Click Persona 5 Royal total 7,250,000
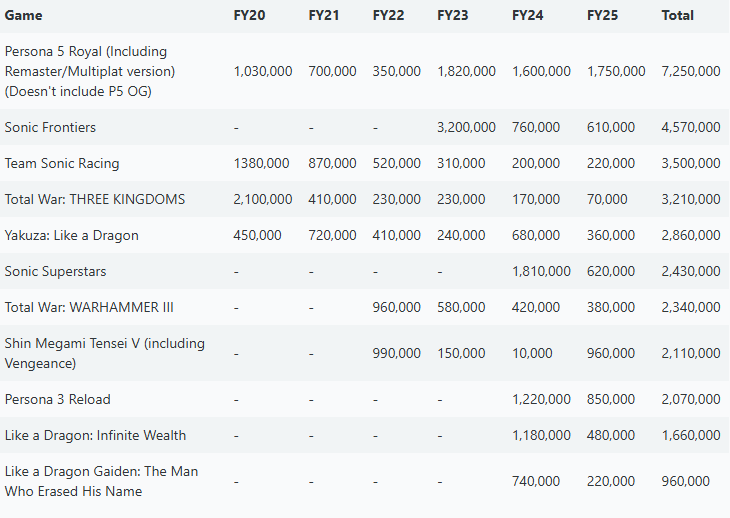The image size is (730, 518). [x=691, y=71]
